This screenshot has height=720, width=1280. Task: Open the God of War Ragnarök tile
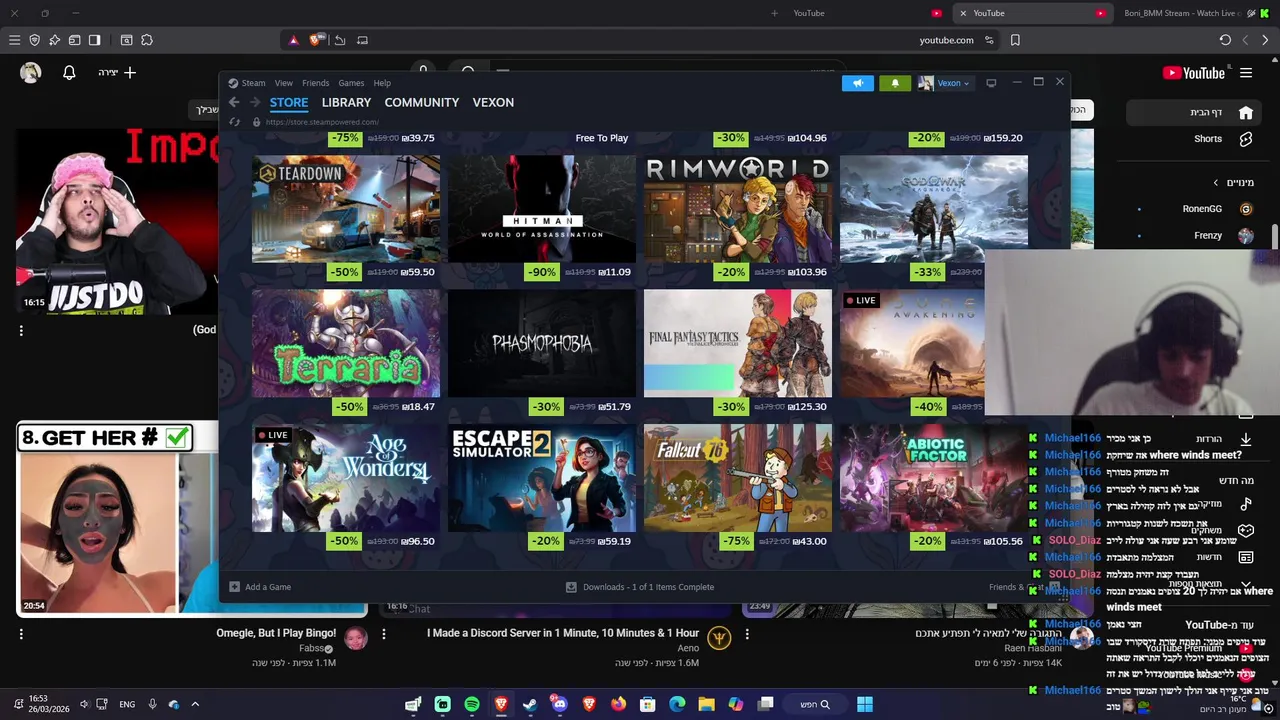pos(934,209)
